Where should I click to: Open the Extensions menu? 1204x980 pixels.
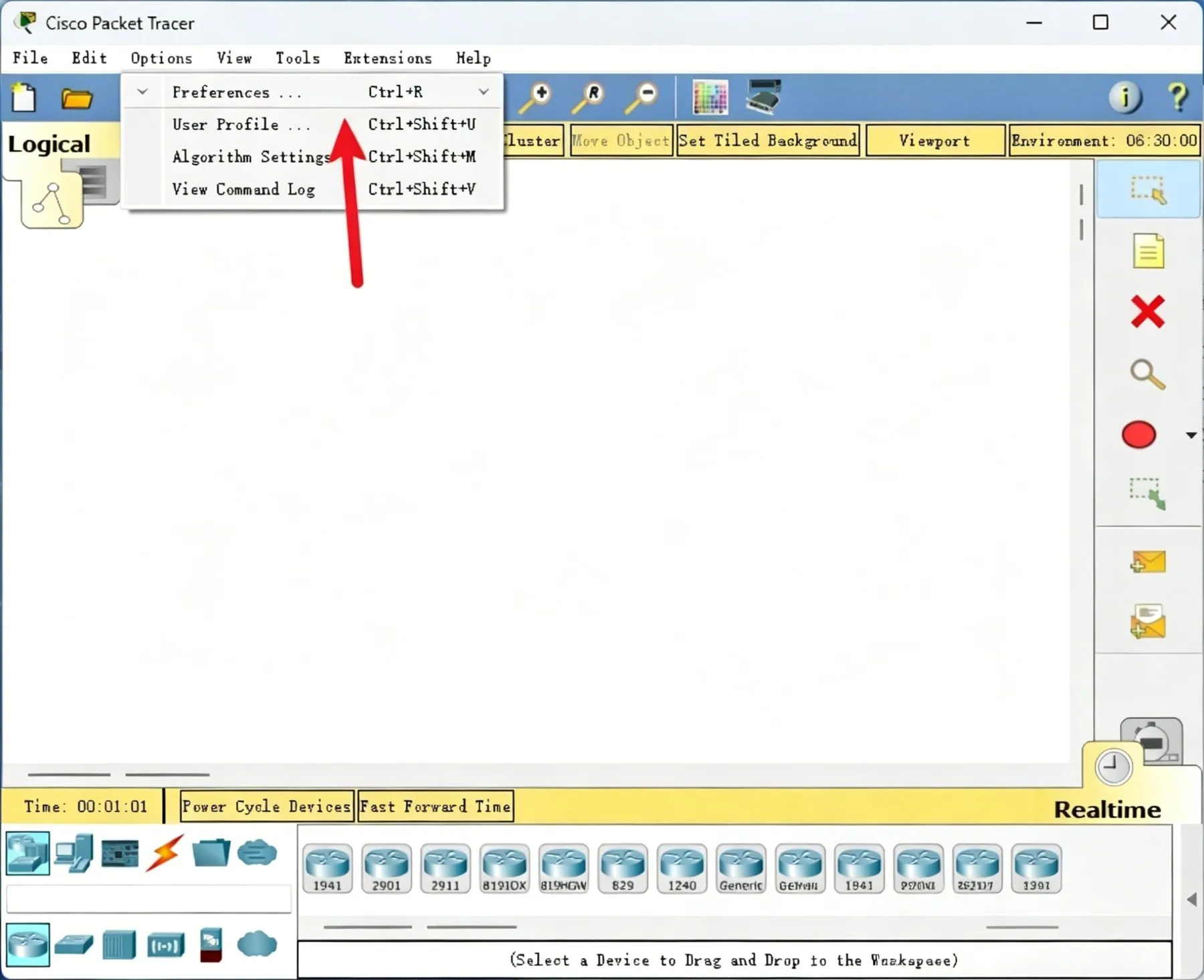pos(388,58)
